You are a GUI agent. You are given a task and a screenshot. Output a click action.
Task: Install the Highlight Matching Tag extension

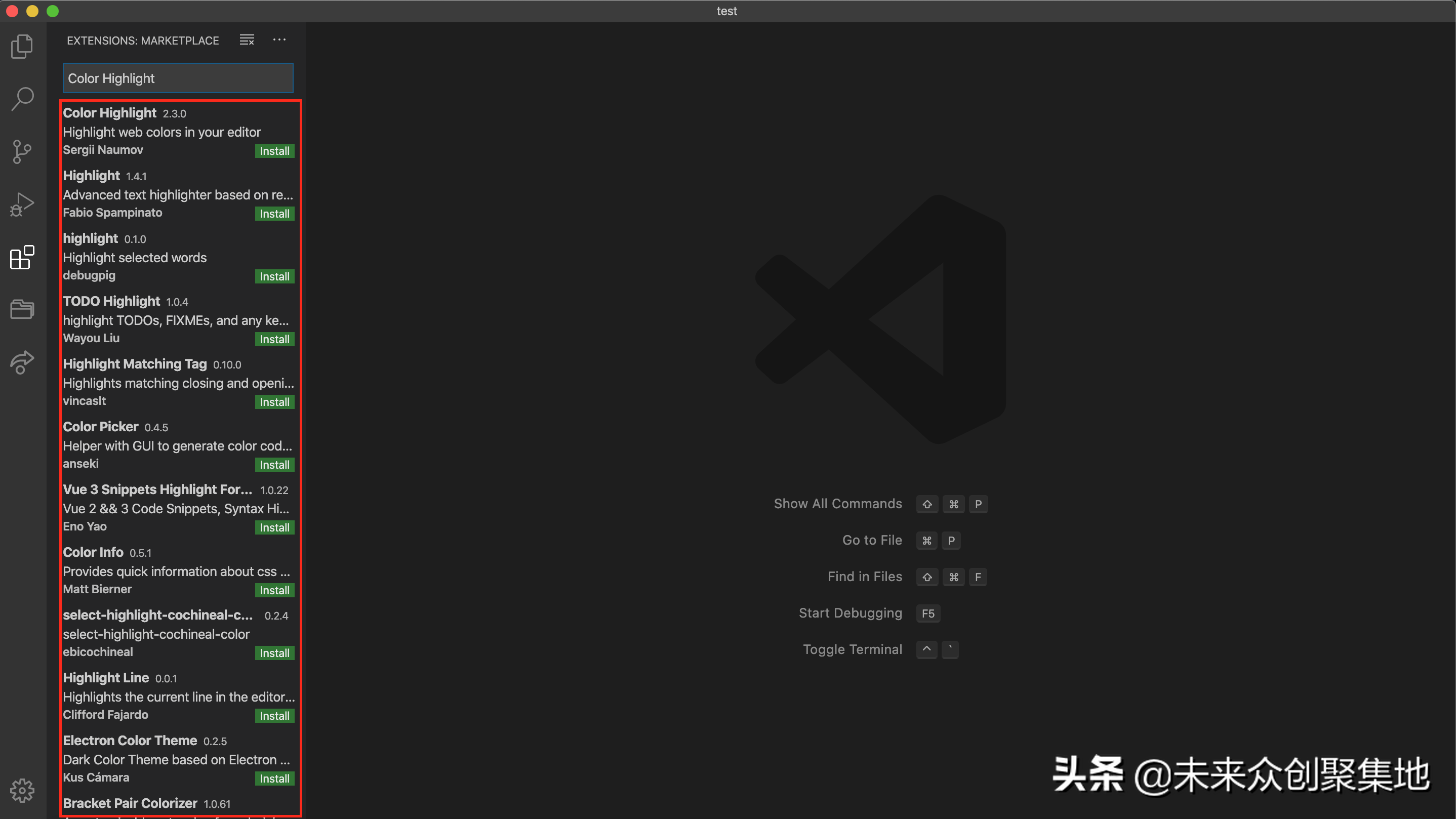click(x=274, y=402)
